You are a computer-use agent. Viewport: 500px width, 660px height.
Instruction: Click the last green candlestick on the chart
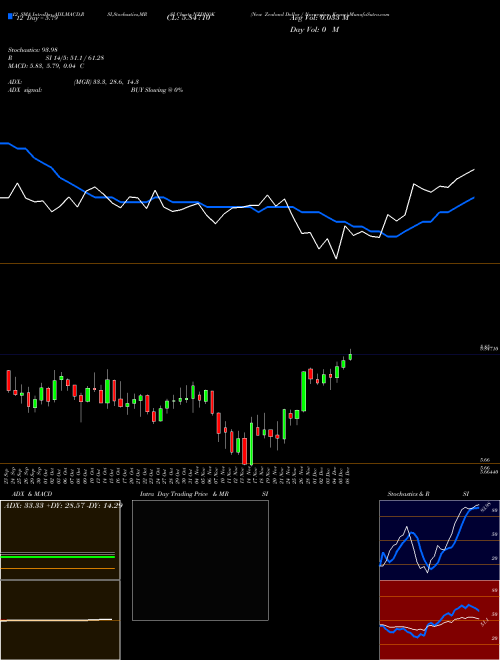(350, 356)
